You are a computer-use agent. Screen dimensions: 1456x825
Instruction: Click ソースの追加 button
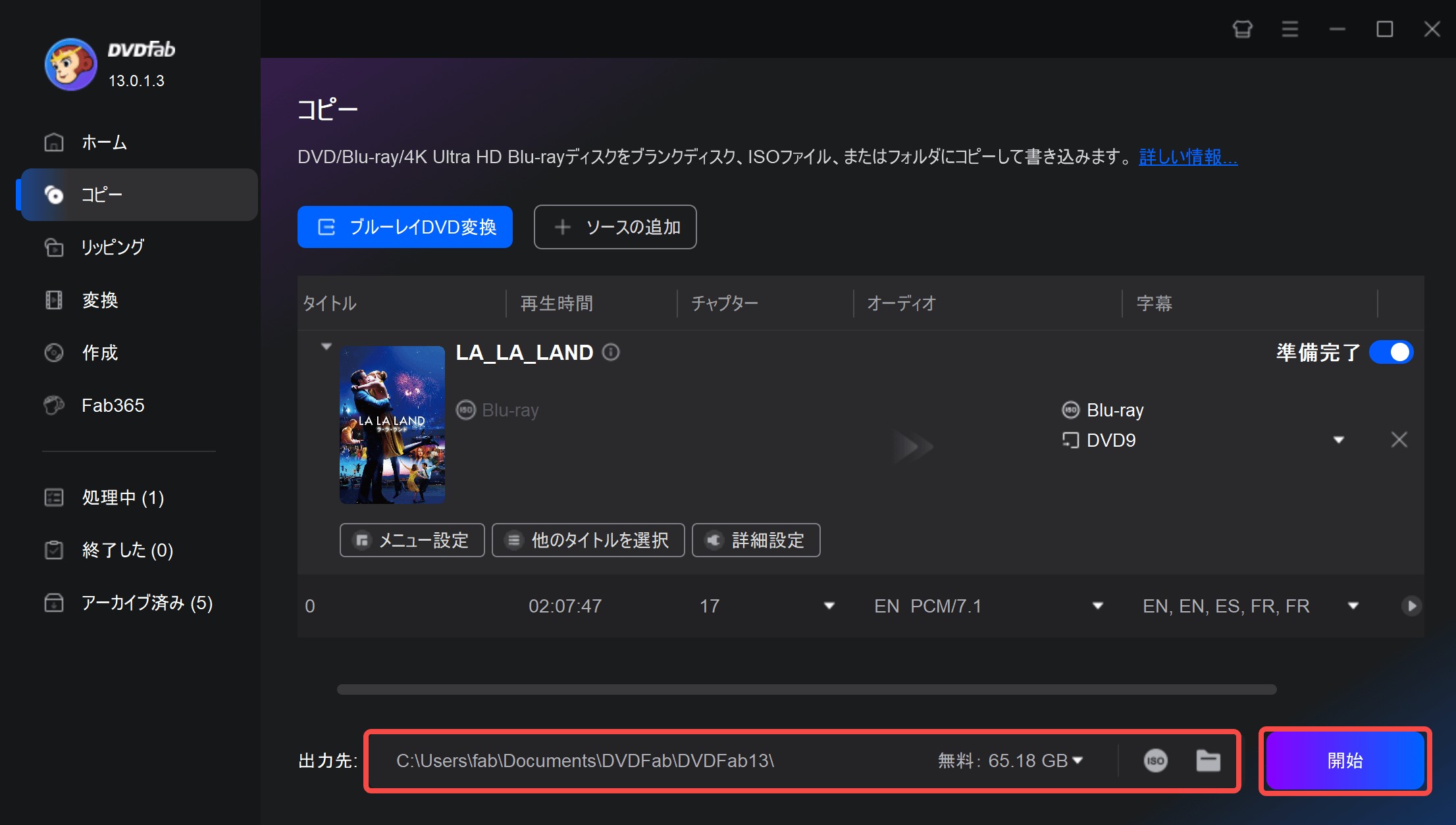(x=615, y=227)
